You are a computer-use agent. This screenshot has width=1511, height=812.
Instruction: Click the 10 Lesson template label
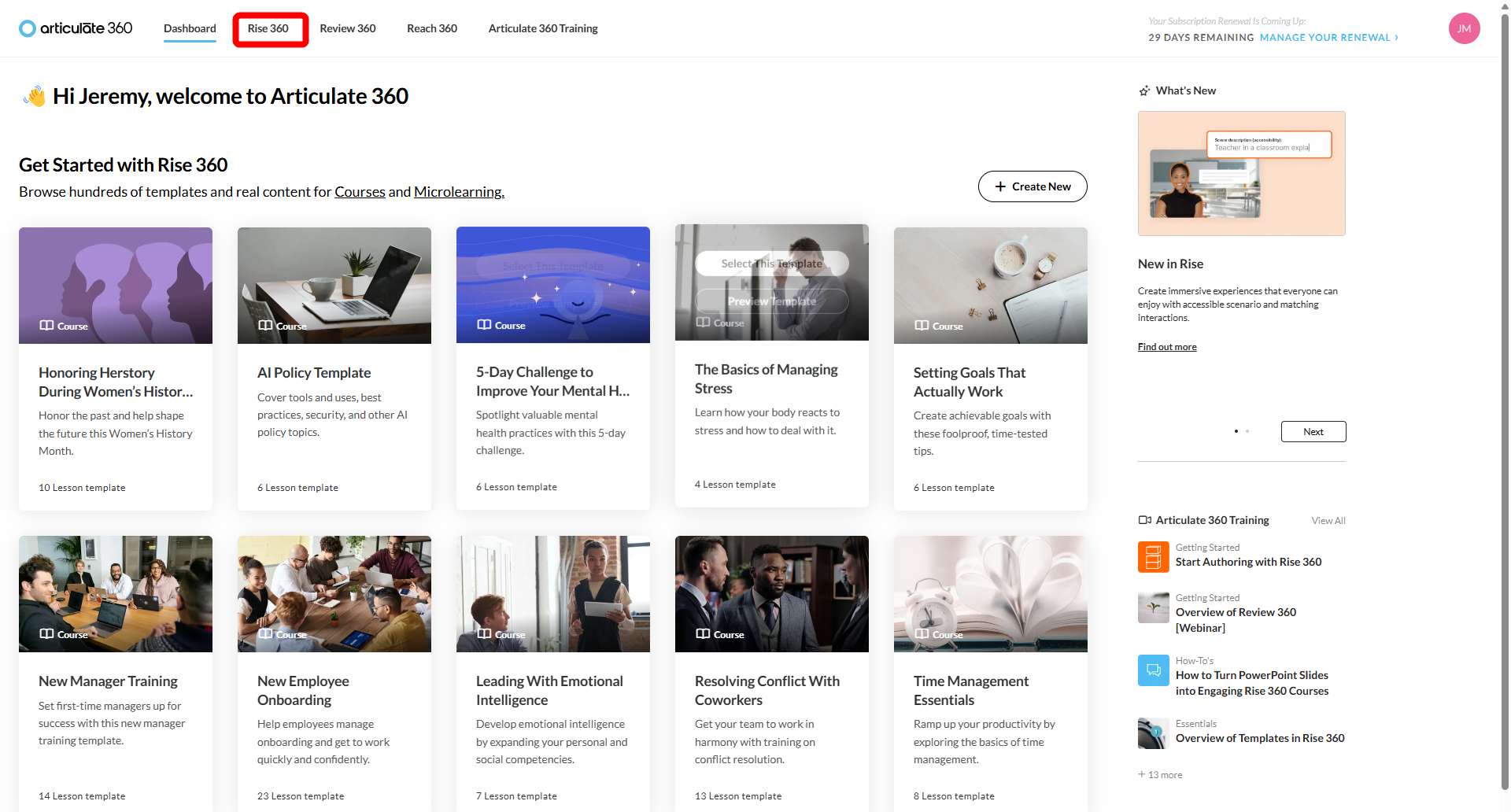point(82,488)
